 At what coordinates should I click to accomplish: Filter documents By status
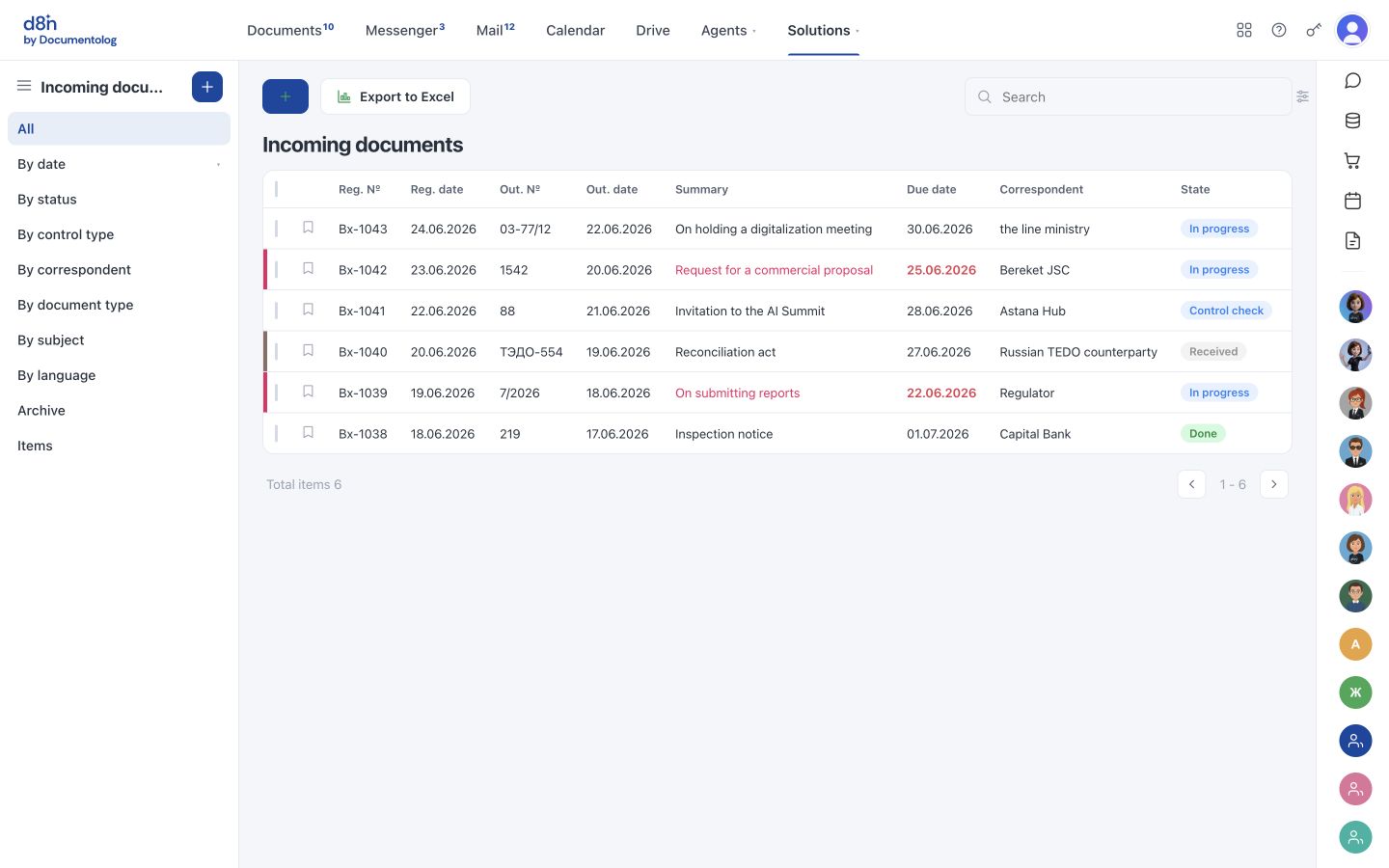coord(119,199)
